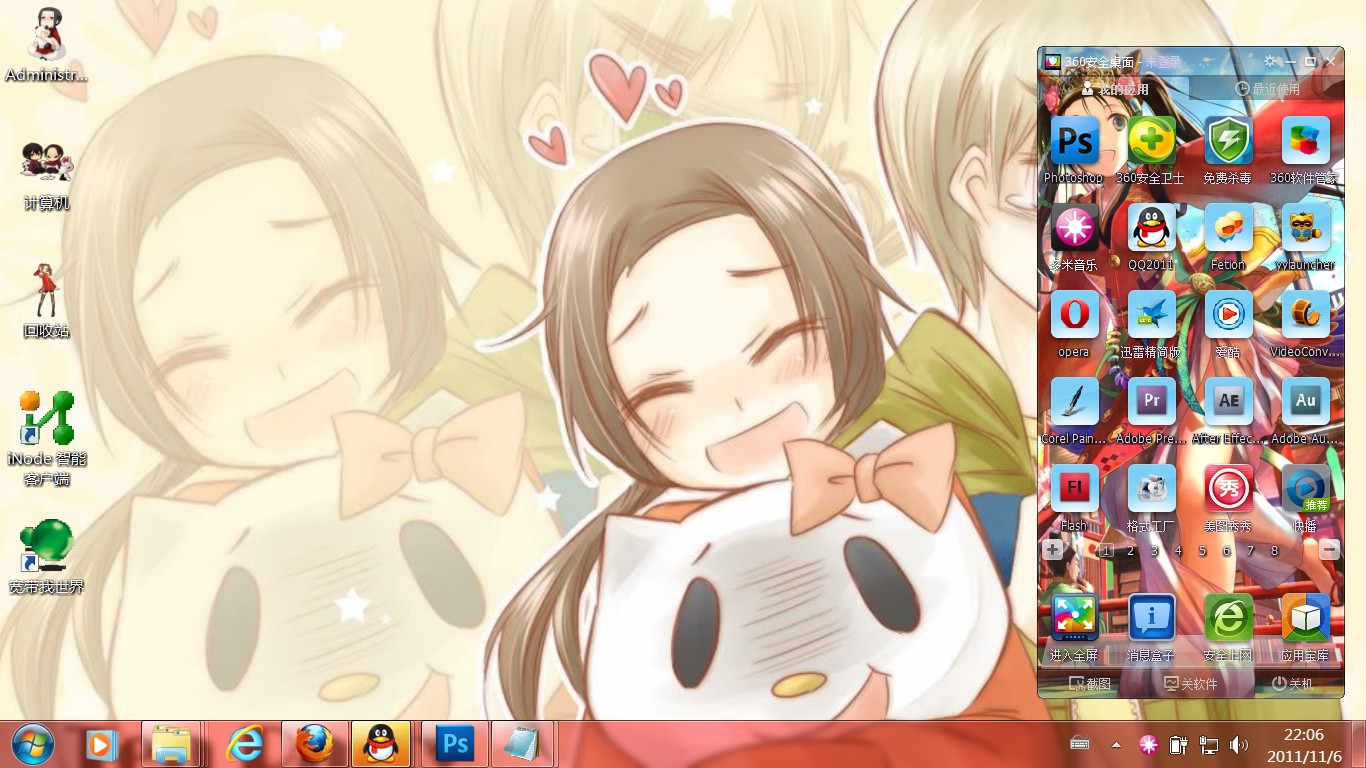Go to page 4 of the app grid
This screenshot has height=768, width=1366.
(x=1178, y=550)
